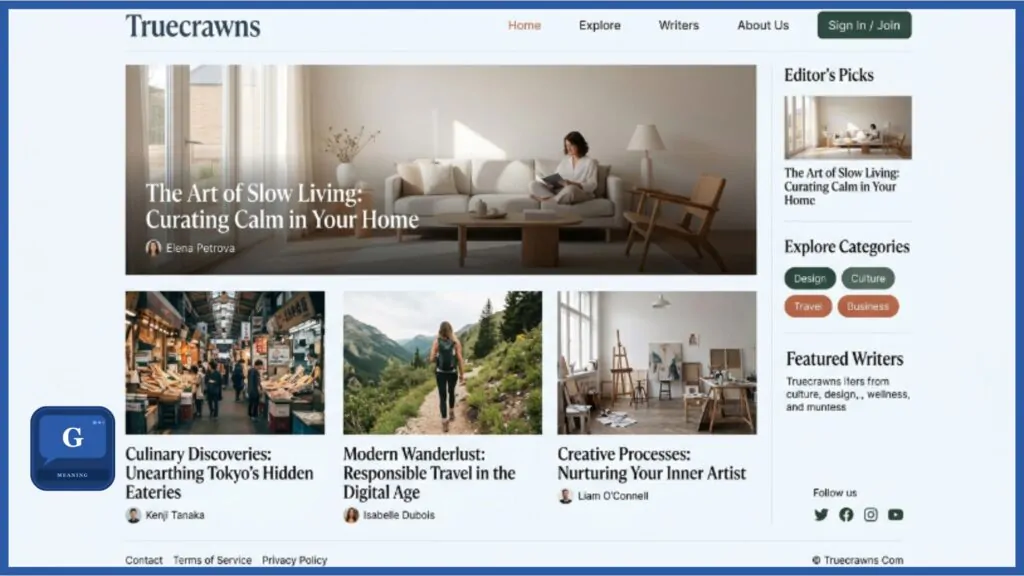Go to the Explore menu item
This screenshot has height=576, width=1024.
coord(600,25)
